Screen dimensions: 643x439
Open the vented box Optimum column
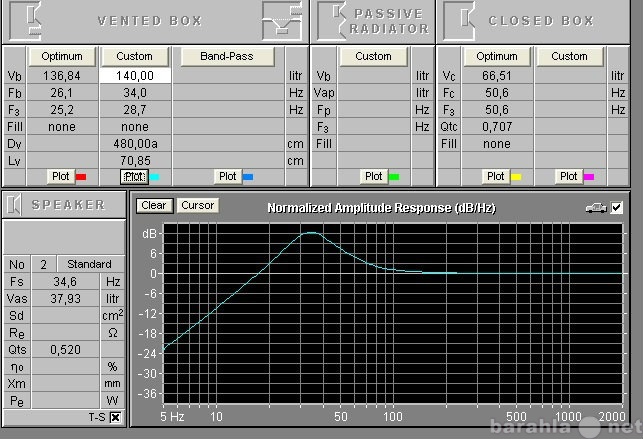coord(62,56)
